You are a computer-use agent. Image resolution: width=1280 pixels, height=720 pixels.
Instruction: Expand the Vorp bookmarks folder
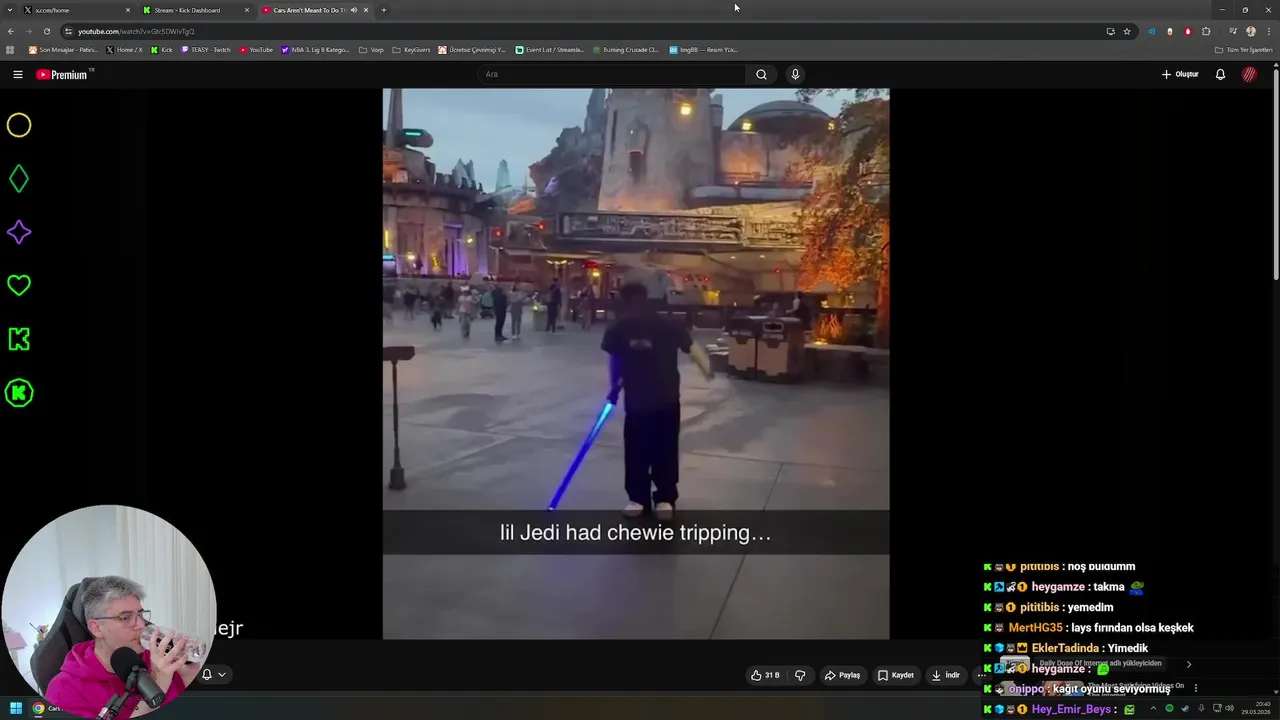[x=371, y=50]
